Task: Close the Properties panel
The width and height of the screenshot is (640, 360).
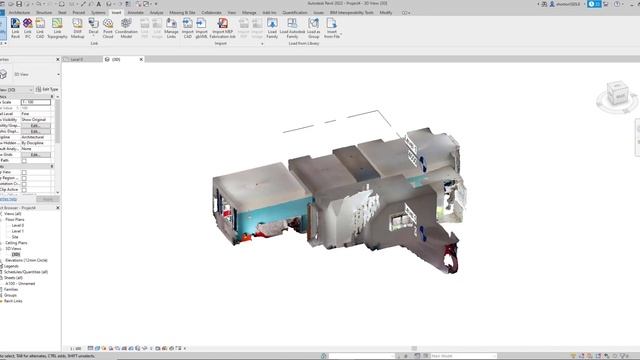Action: pyautogui.click(x=58, y=60)
